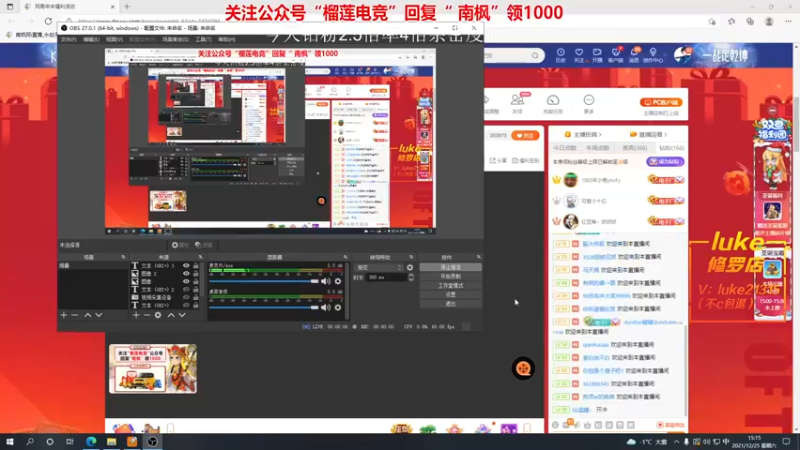Click 开始录制 in OBS controls

[x=451, y=277]
